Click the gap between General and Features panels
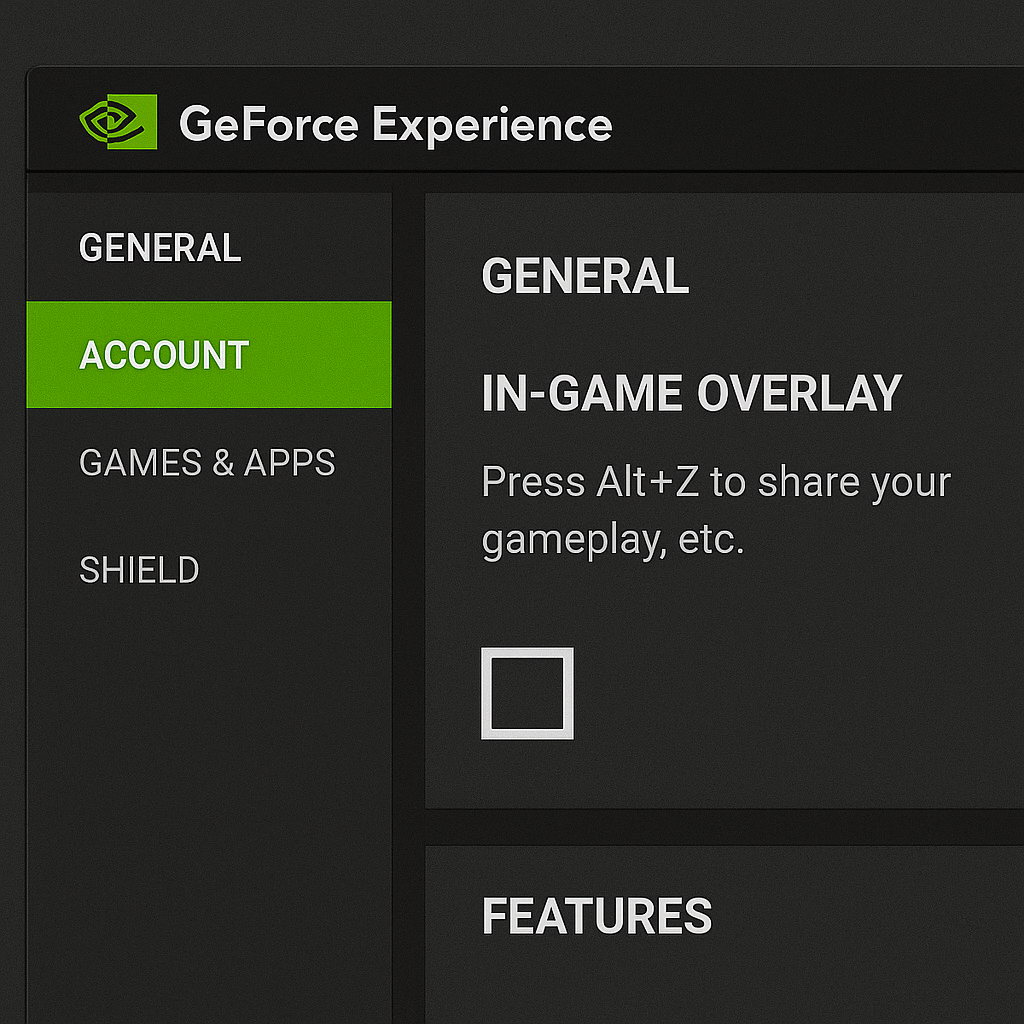The width and height of the screenshot is (1024, 1024). 720,827
